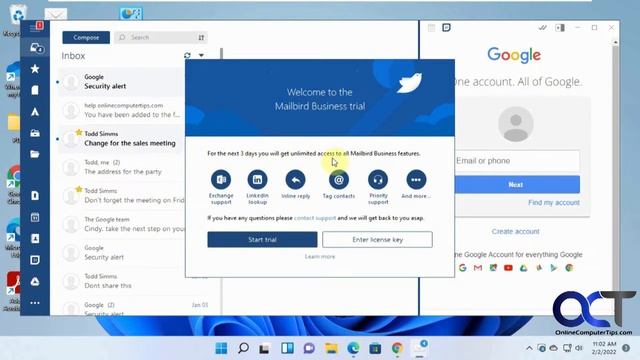This screenshot has height=360, width=640.
Task: Open Sent arrow icon in sidebar
Action: pos(35,112)
